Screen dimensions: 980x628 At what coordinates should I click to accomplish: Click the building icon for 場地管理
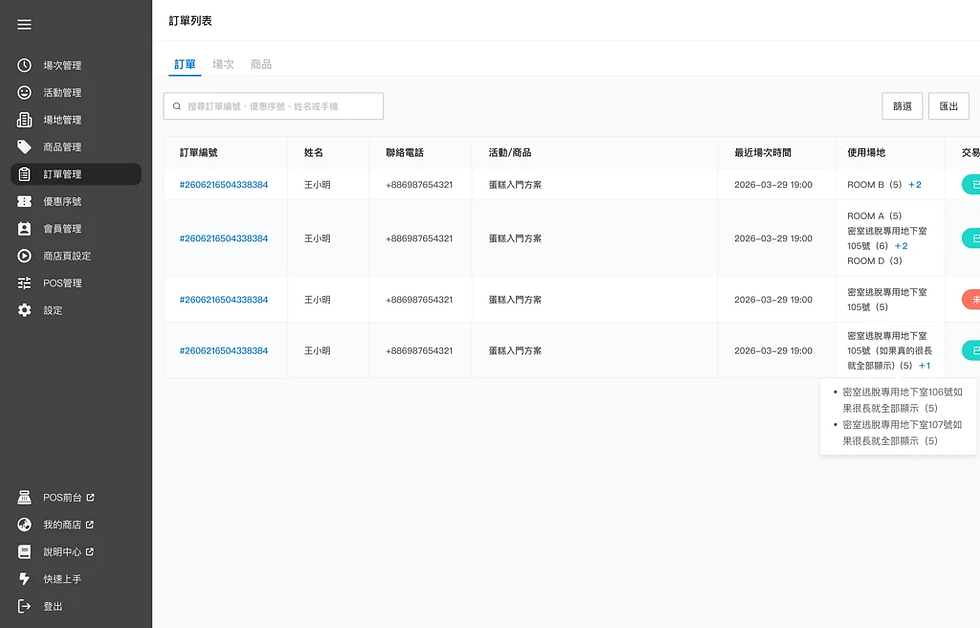(24, 119)
